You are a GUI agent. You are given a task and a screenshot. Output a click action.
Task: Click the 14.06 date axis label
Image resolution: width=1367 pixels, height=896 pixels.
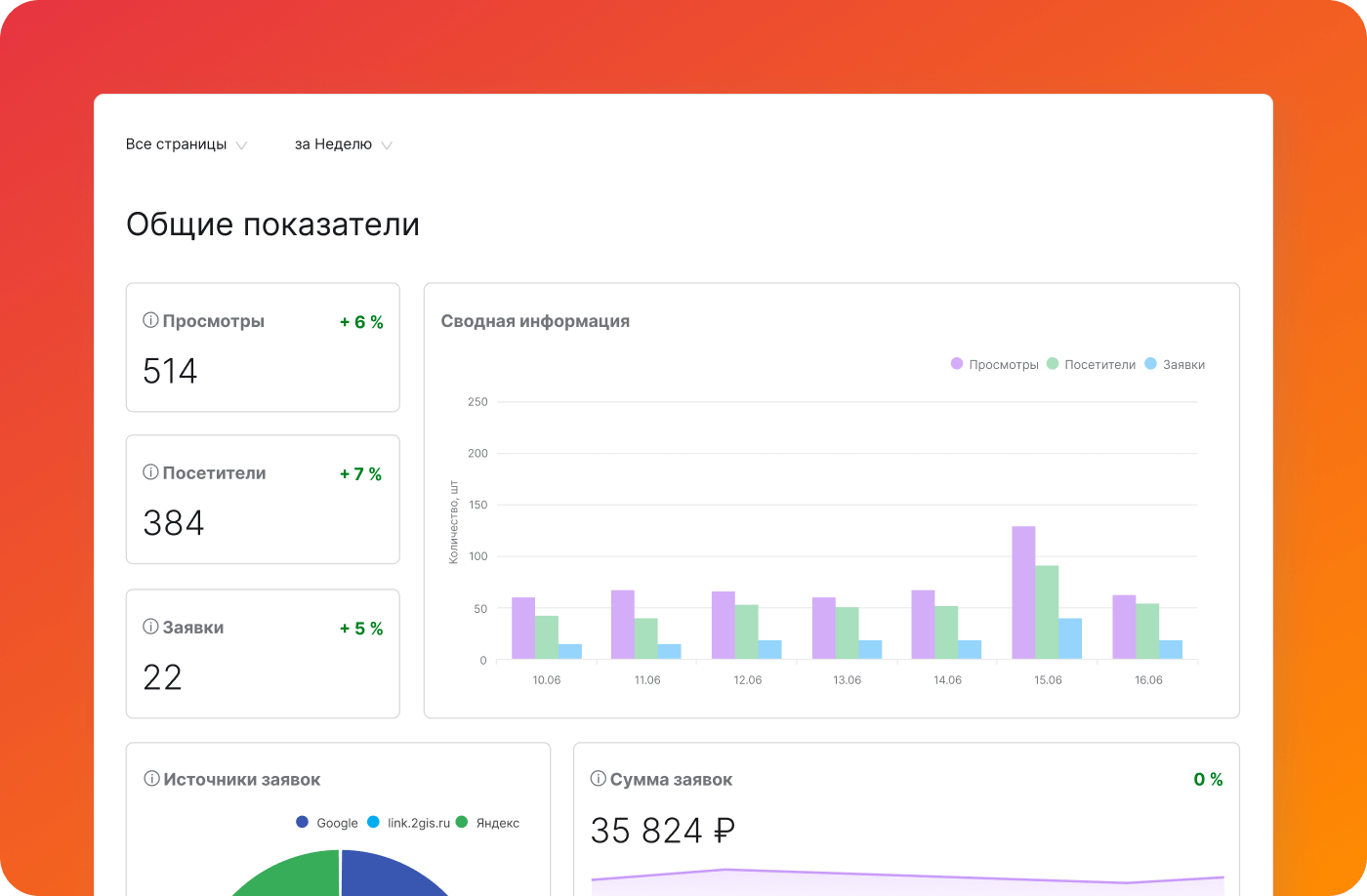[947, 680]
